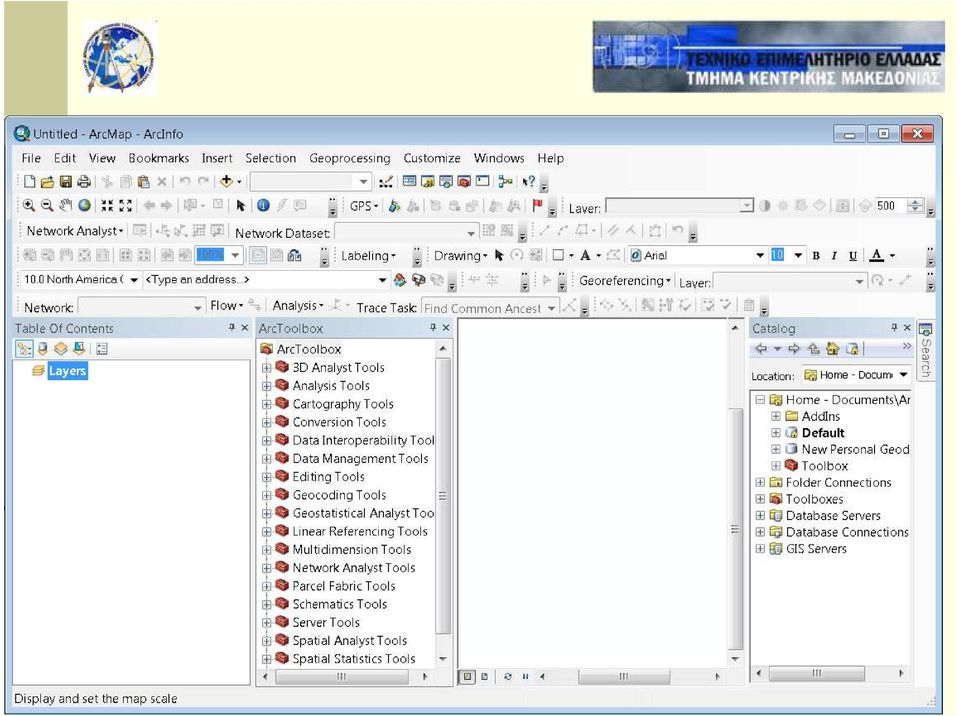Open the Search side tab
Viewport: 960px width, 716px height.
[x=925, y=351]
